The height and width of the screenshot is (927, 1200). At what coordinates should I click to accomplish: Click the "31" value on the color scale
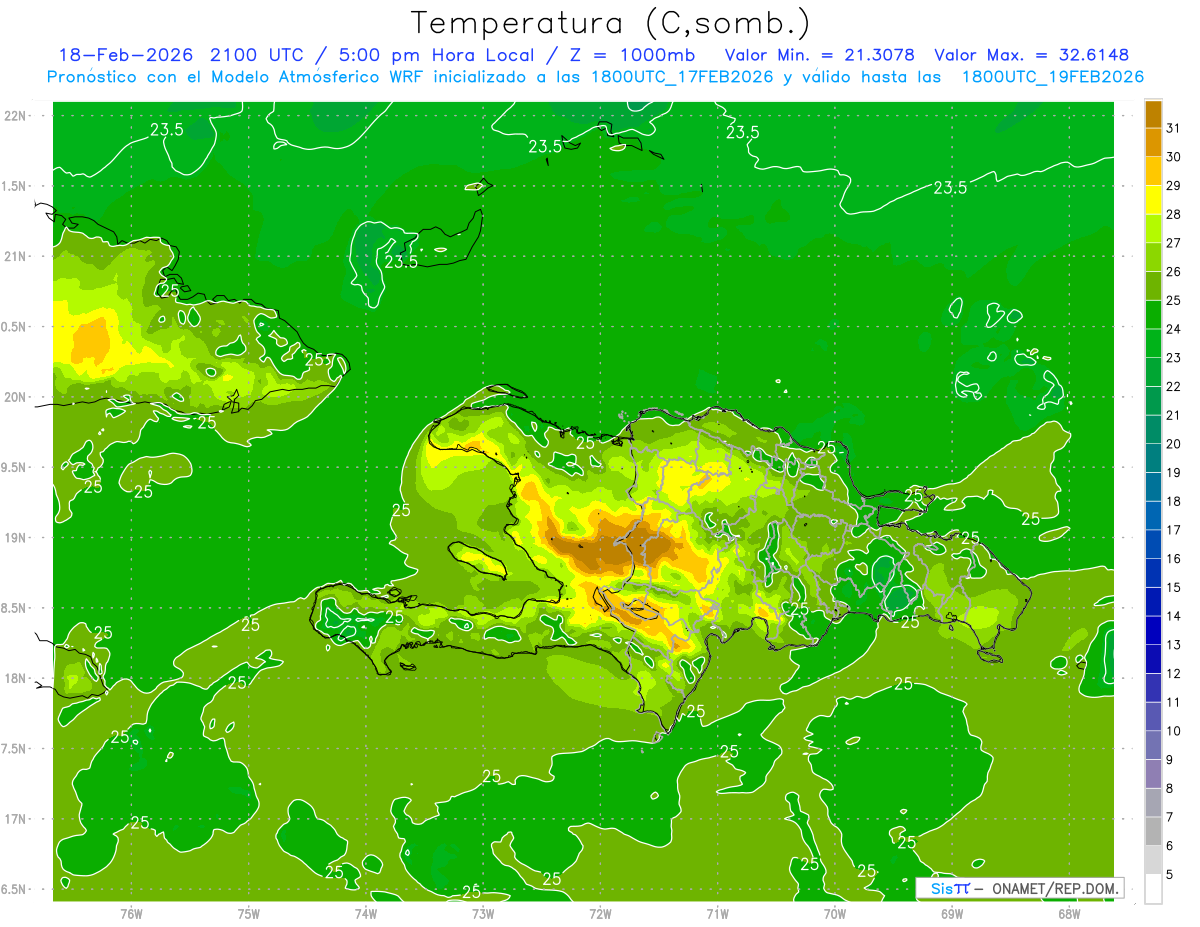(x=1174, y=128)
